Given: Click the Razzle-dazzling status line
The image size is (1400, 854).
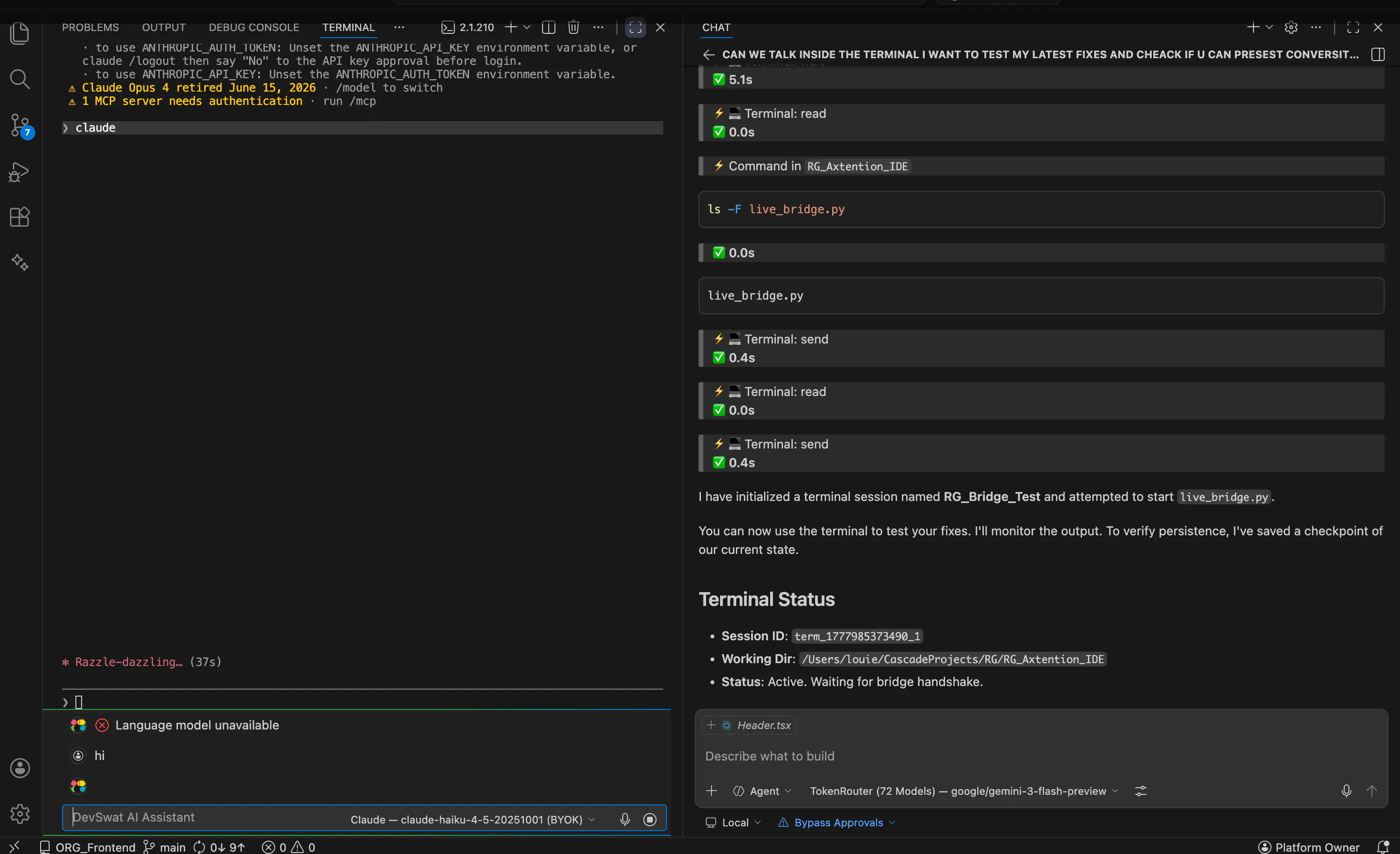Looking at the screenshot, I should click(x=141, y=662).
